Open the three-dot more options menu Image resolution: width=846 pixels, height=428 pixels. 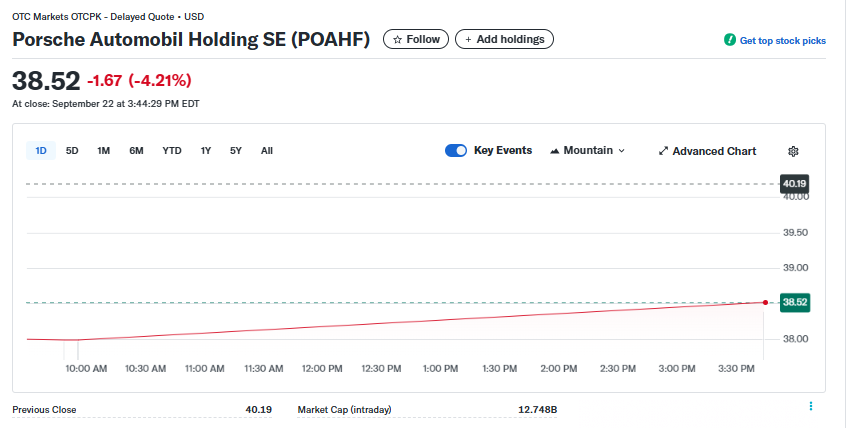[810, 406]
